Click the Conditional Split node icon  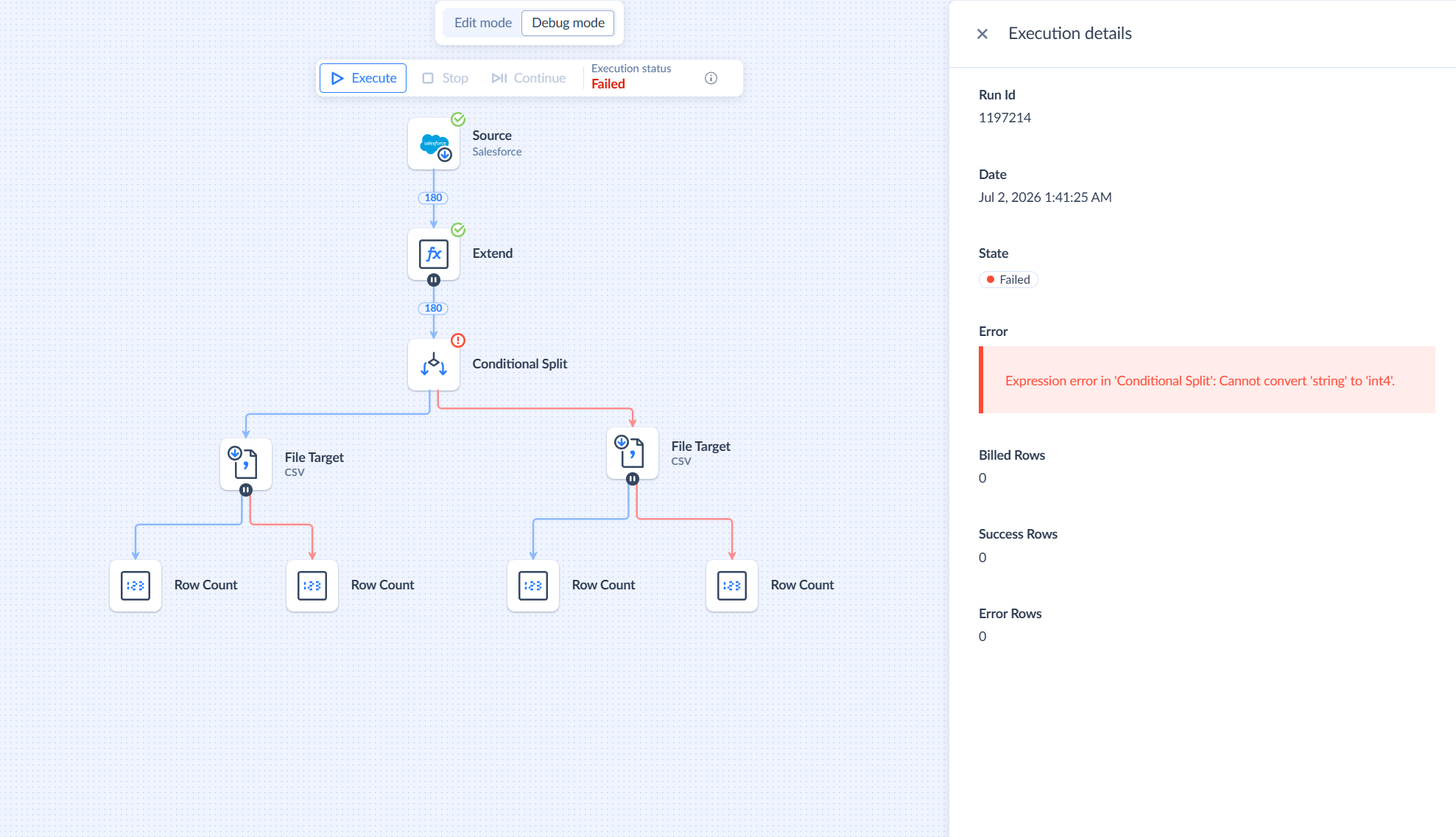[x=434, y=365]
